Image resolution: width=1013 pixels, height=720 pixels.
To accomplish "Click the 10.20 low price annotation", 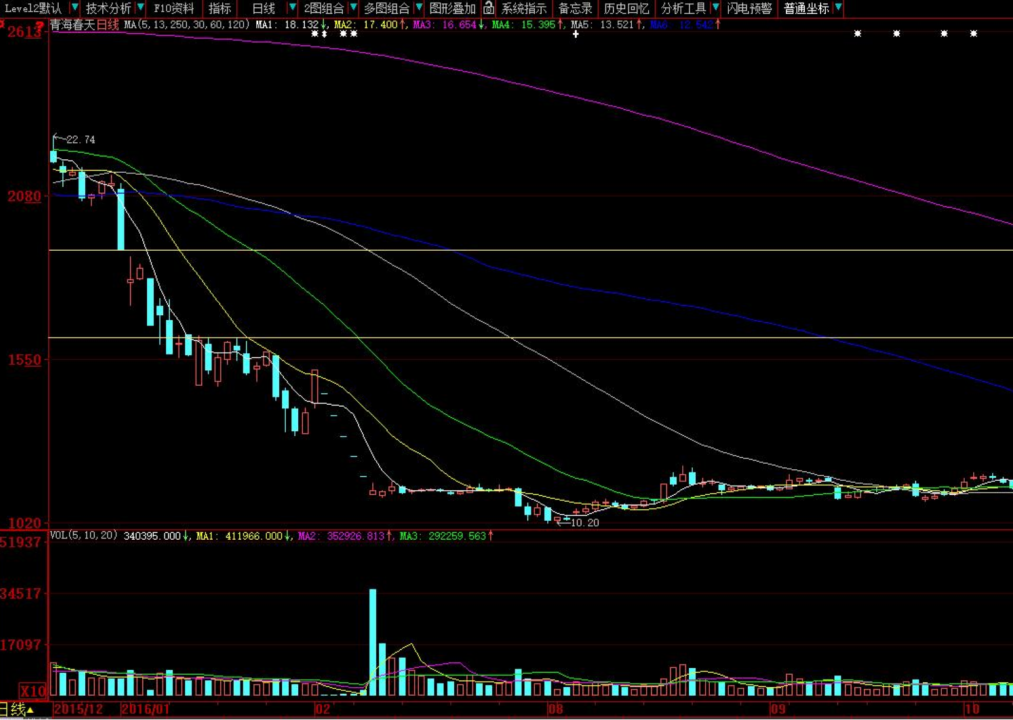I will [585, 523].
